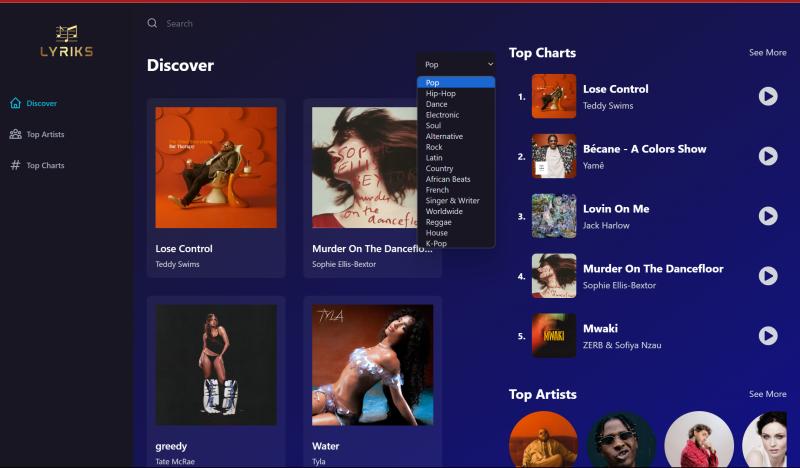This screenshot has width=800, height=468.
Task: Open Top Artists avatar wearing sunglasses
Action: pos(621,440)
